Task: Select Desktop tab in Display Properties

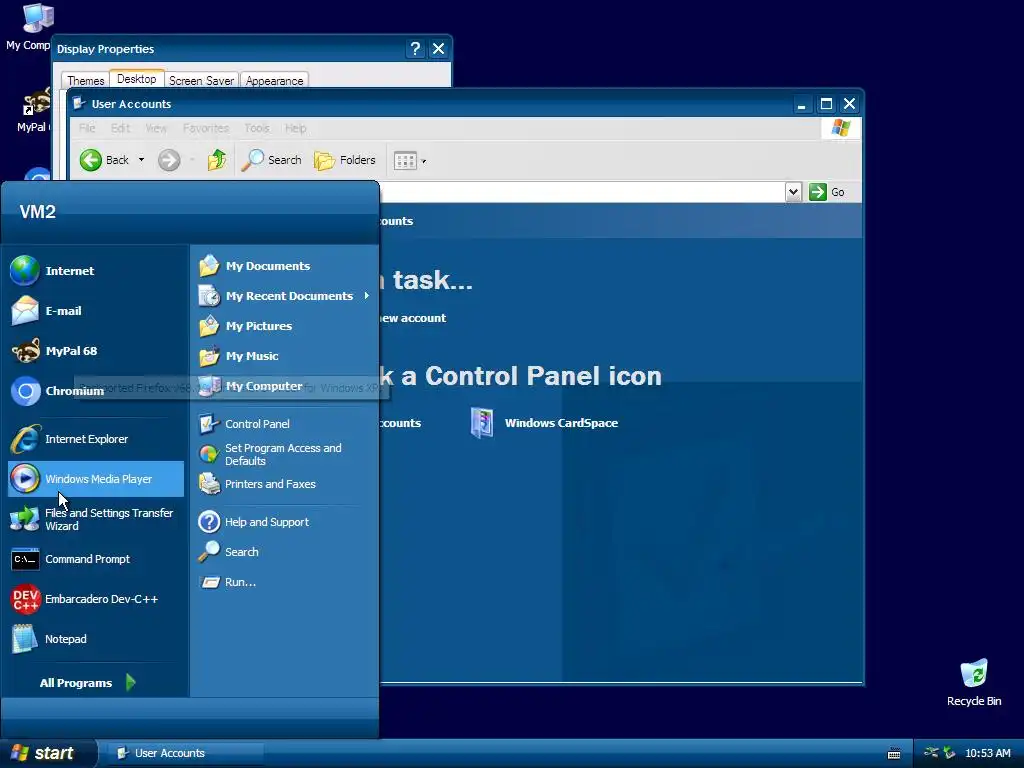Action: [136, 78]
